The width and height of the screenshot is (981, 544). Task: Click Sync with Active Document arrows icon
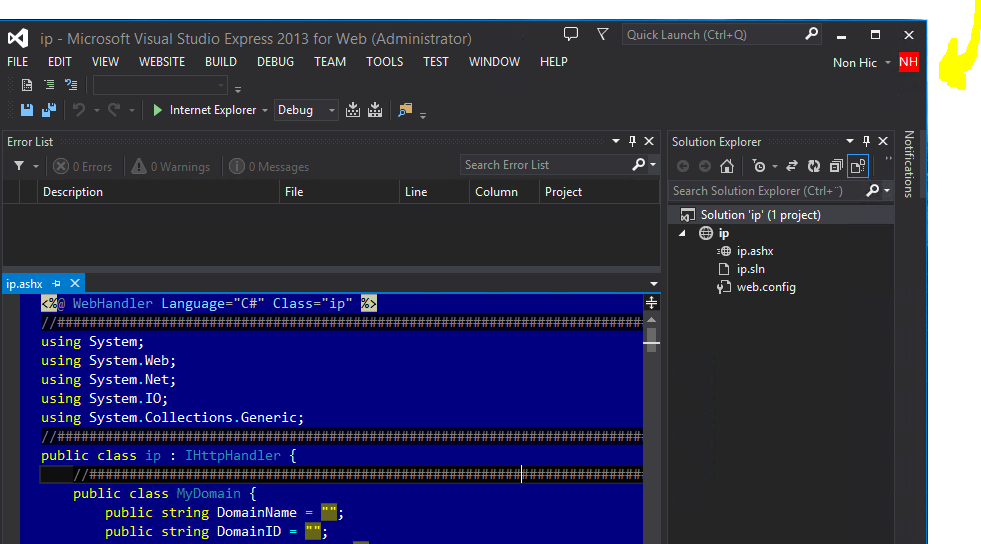click(791, 166)
